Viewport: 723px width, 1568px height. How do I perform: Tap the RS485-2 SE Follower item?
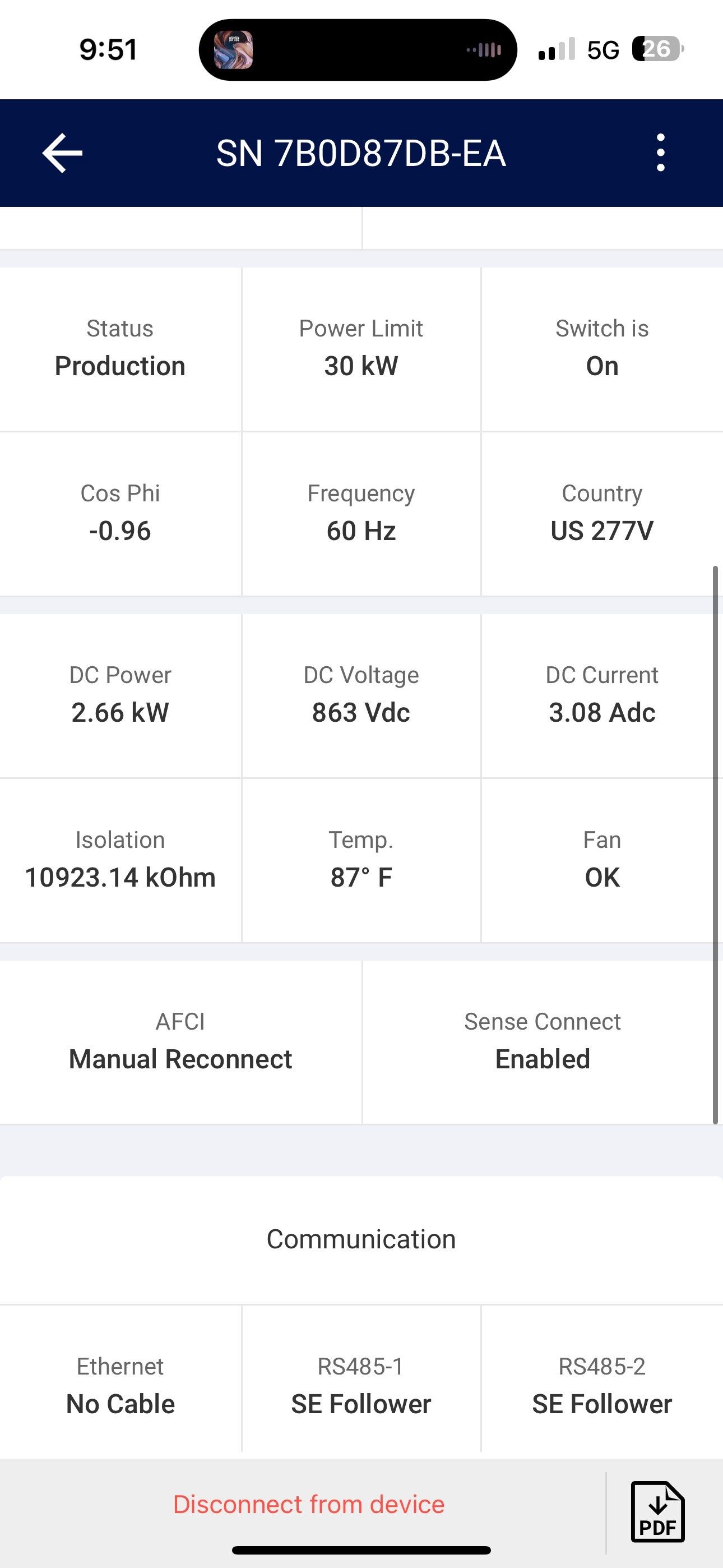coord(602,1386)
